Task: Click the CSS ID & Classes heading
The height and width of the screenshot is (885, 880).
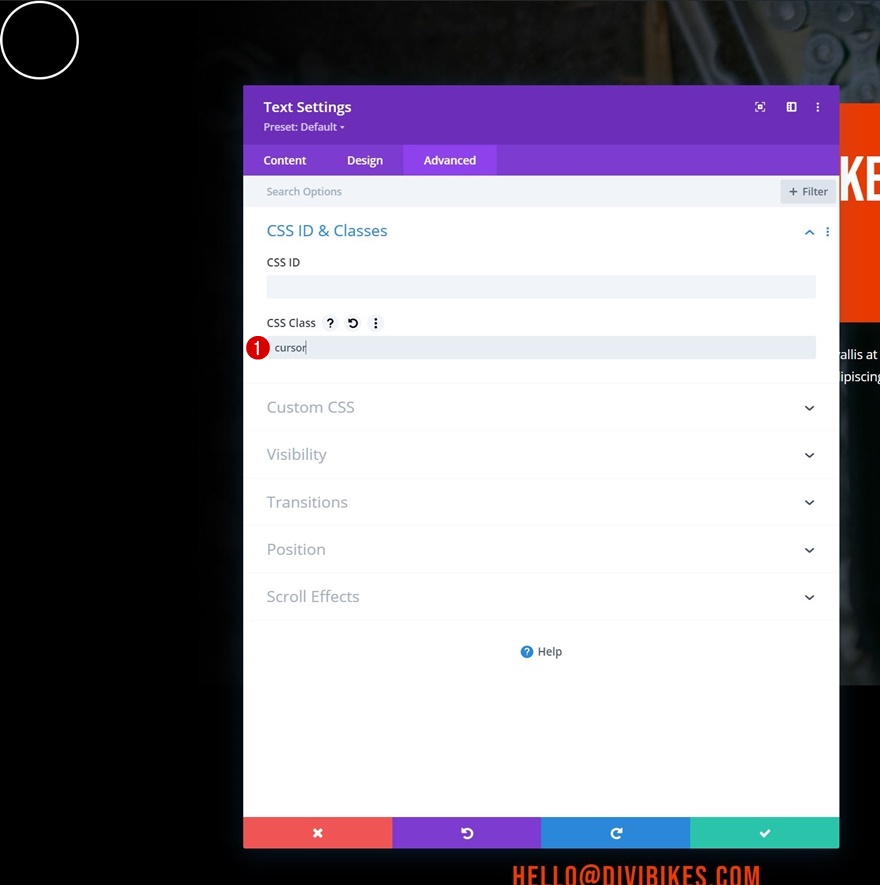Action: pyautogui.click(x=327, y=231)
